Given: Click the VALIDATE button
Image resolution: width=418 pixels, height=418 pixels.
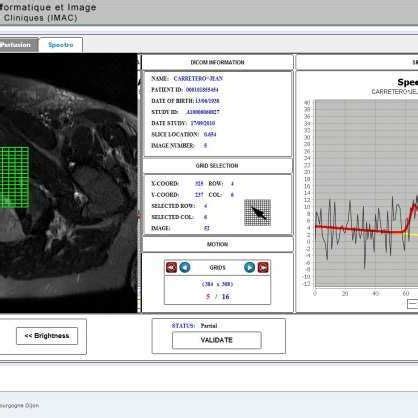Looking at the screenshot, I should [217, 340].
